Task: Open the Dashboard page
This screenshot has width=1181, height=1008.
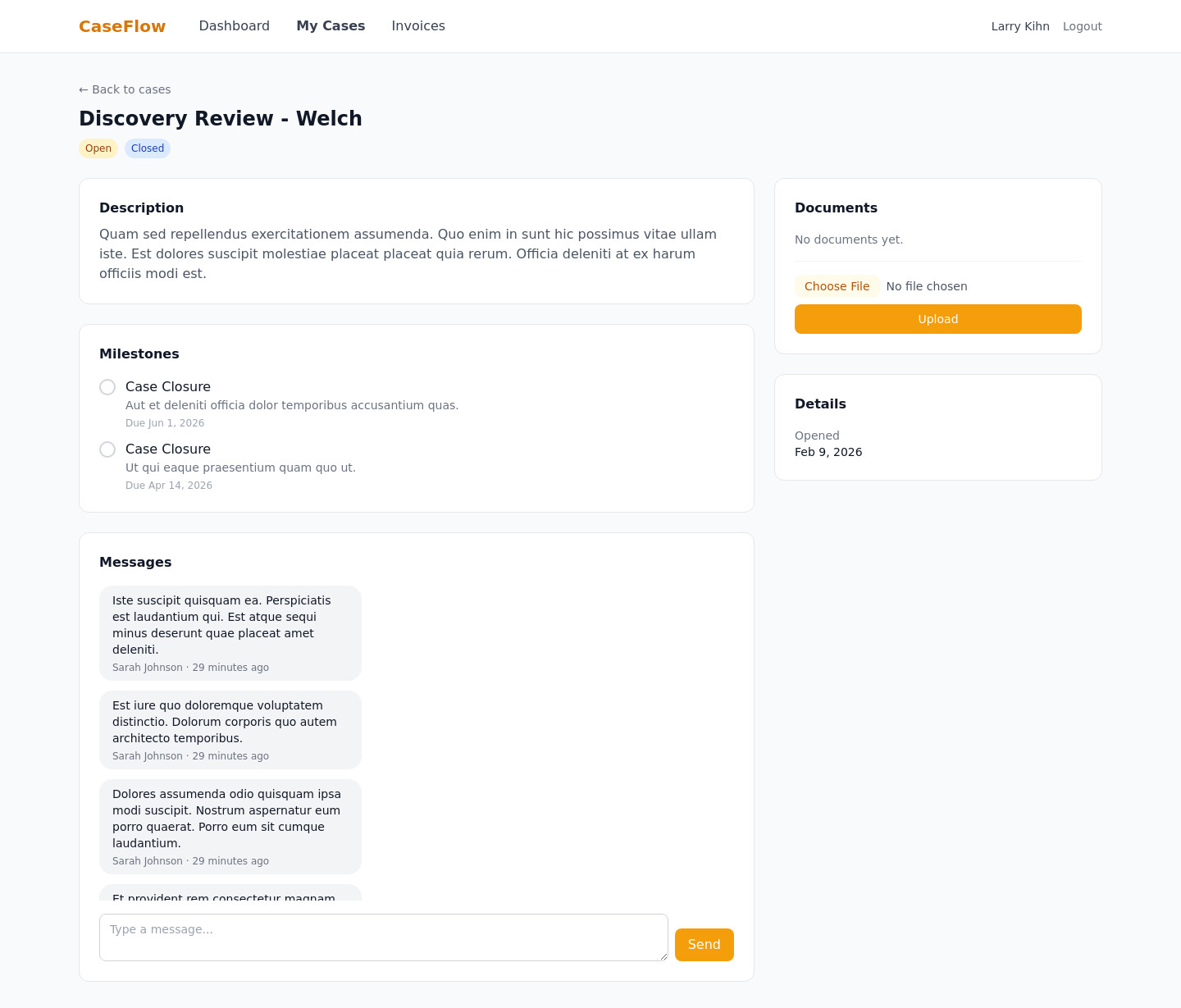Action: pos(234,25)
